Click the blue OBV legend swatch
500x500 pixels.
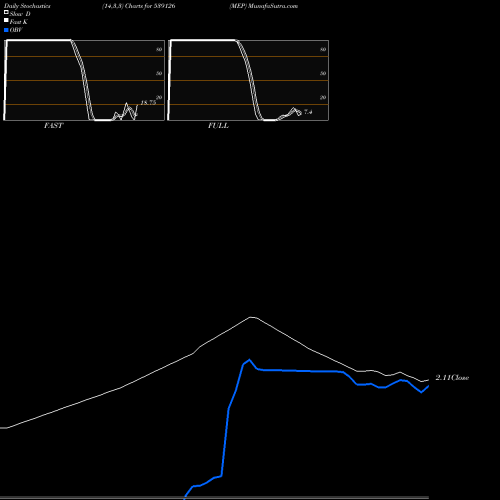[6, 30]
